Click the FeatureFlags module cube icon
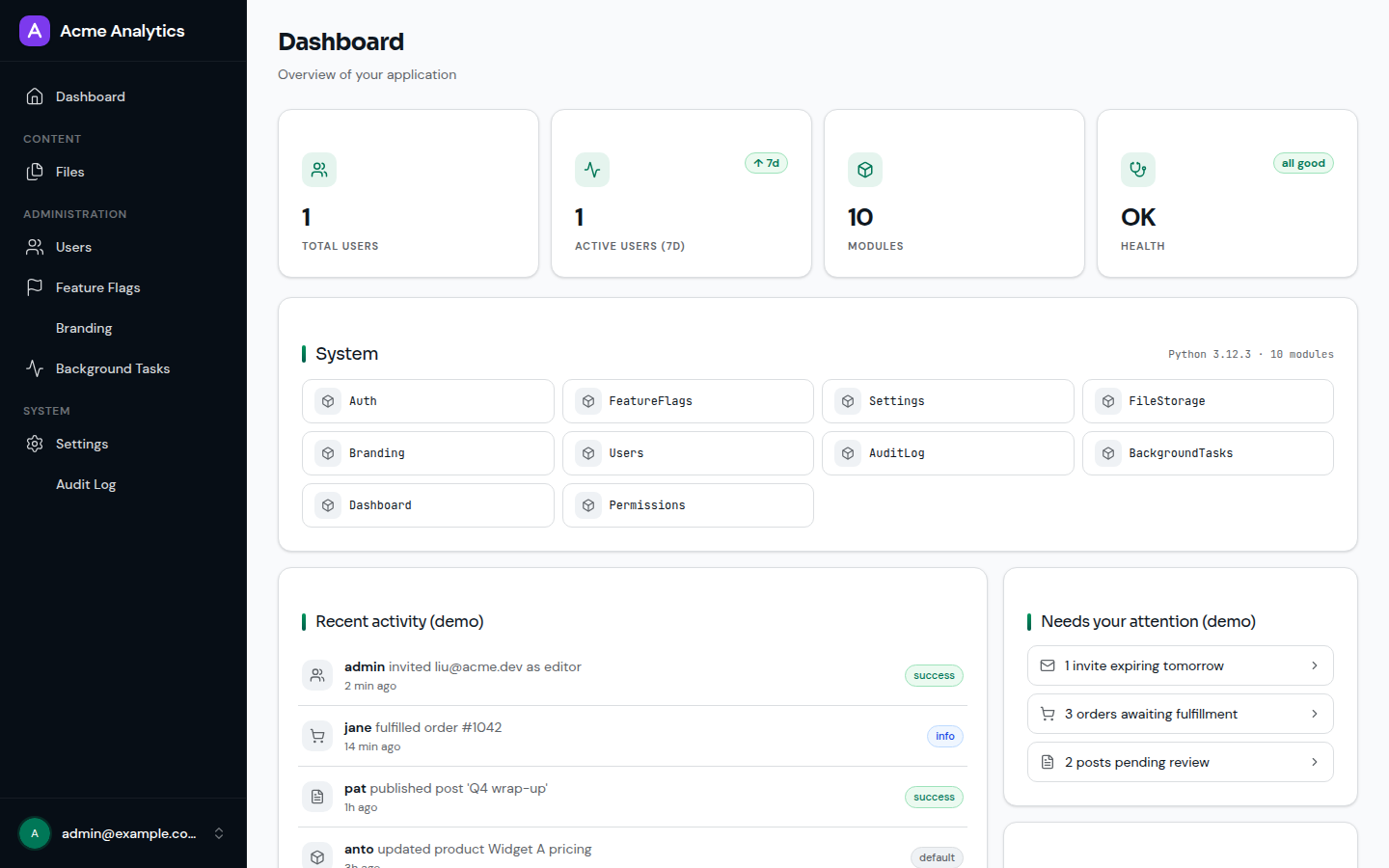 (588, 401)
